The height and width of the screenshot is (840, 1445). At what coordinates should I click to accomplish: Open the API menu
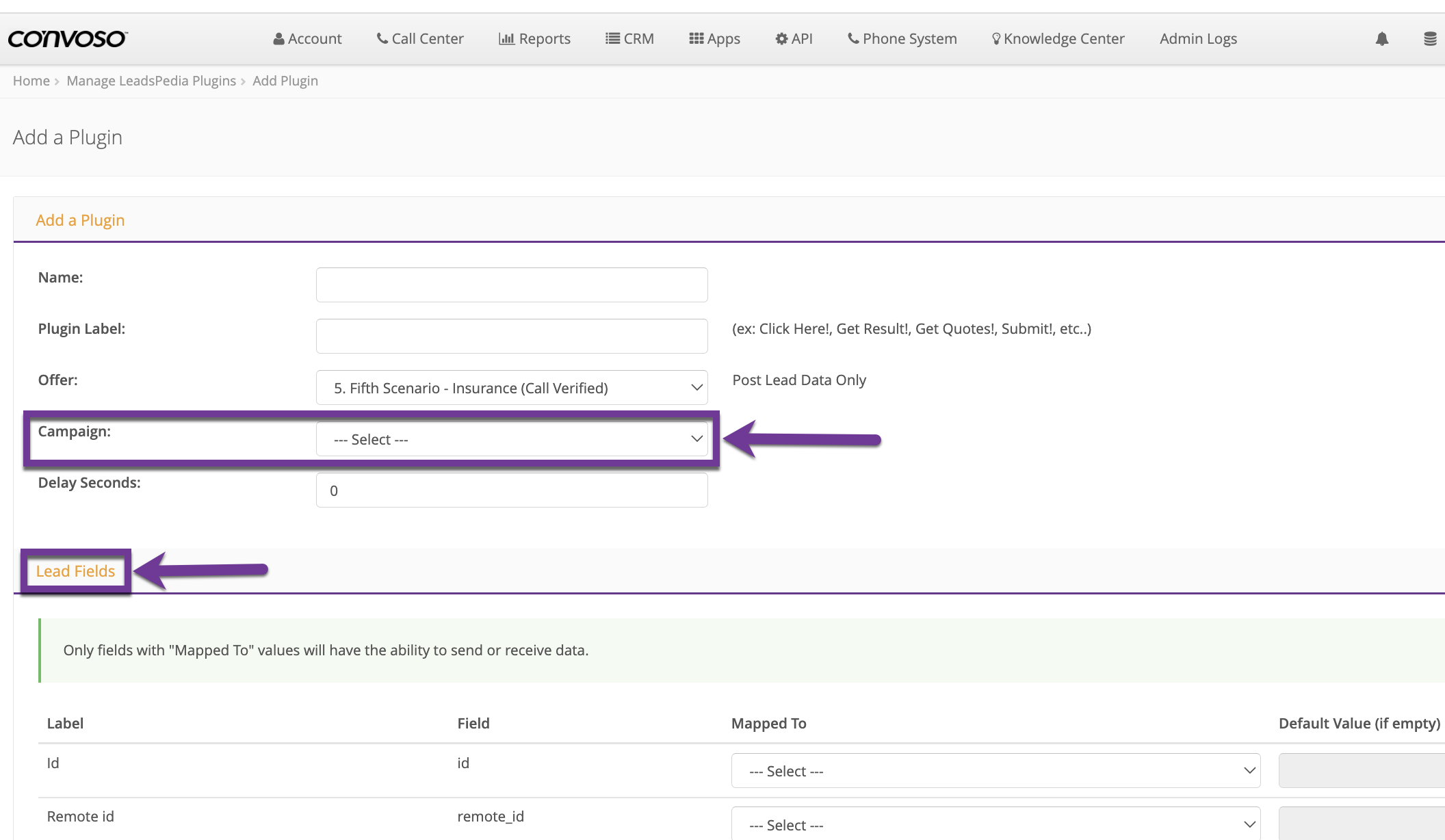(794, 39)
